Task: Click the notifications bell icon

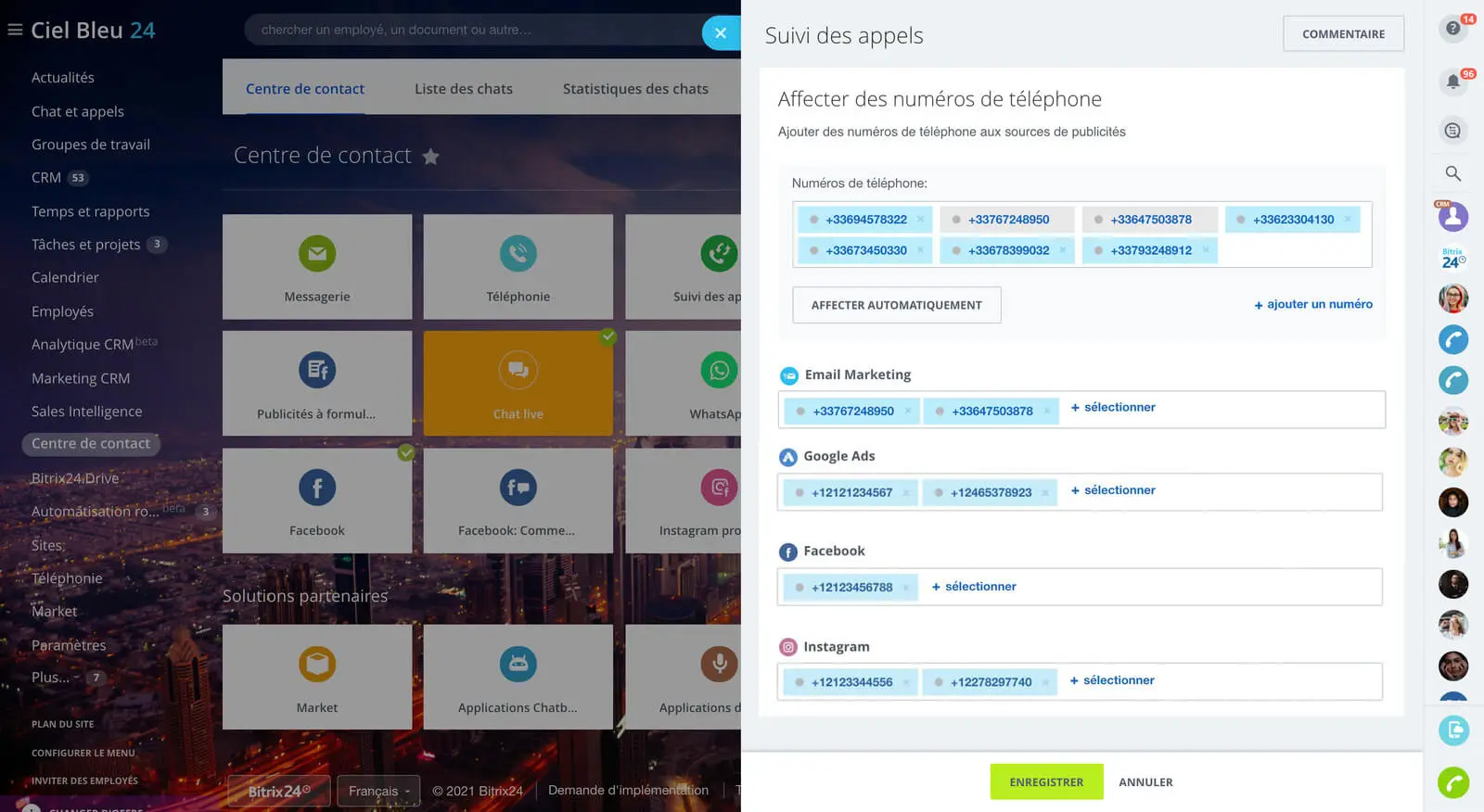Action: [1452, 82]
